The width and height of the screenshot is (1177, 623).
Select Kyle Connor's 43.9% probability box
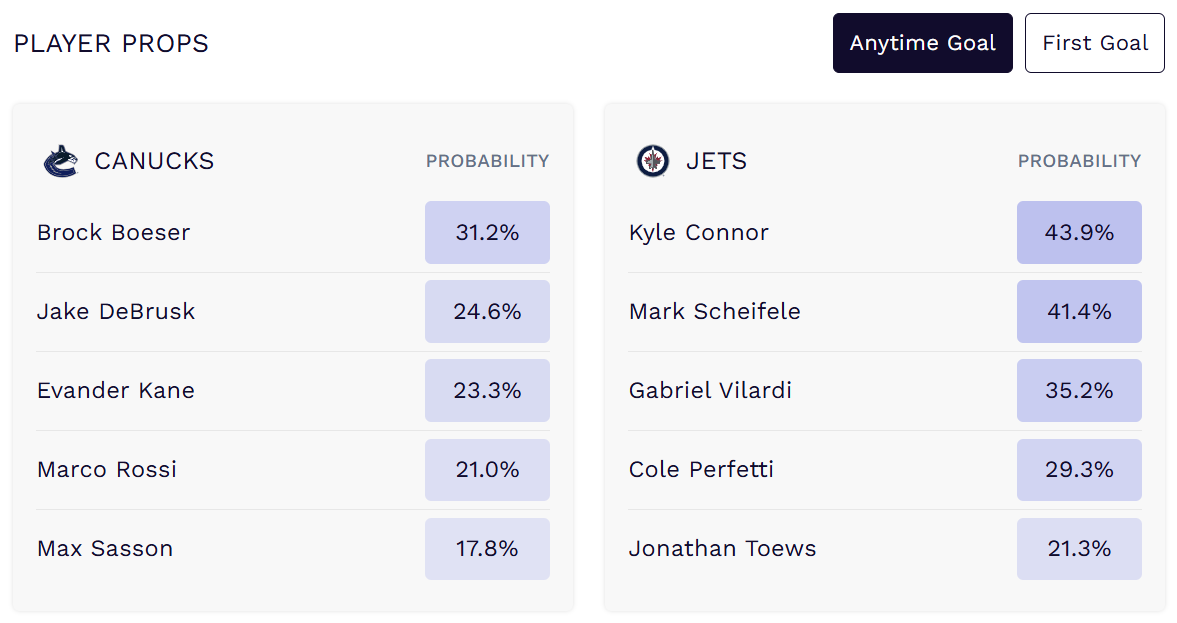pos(1079,233)
